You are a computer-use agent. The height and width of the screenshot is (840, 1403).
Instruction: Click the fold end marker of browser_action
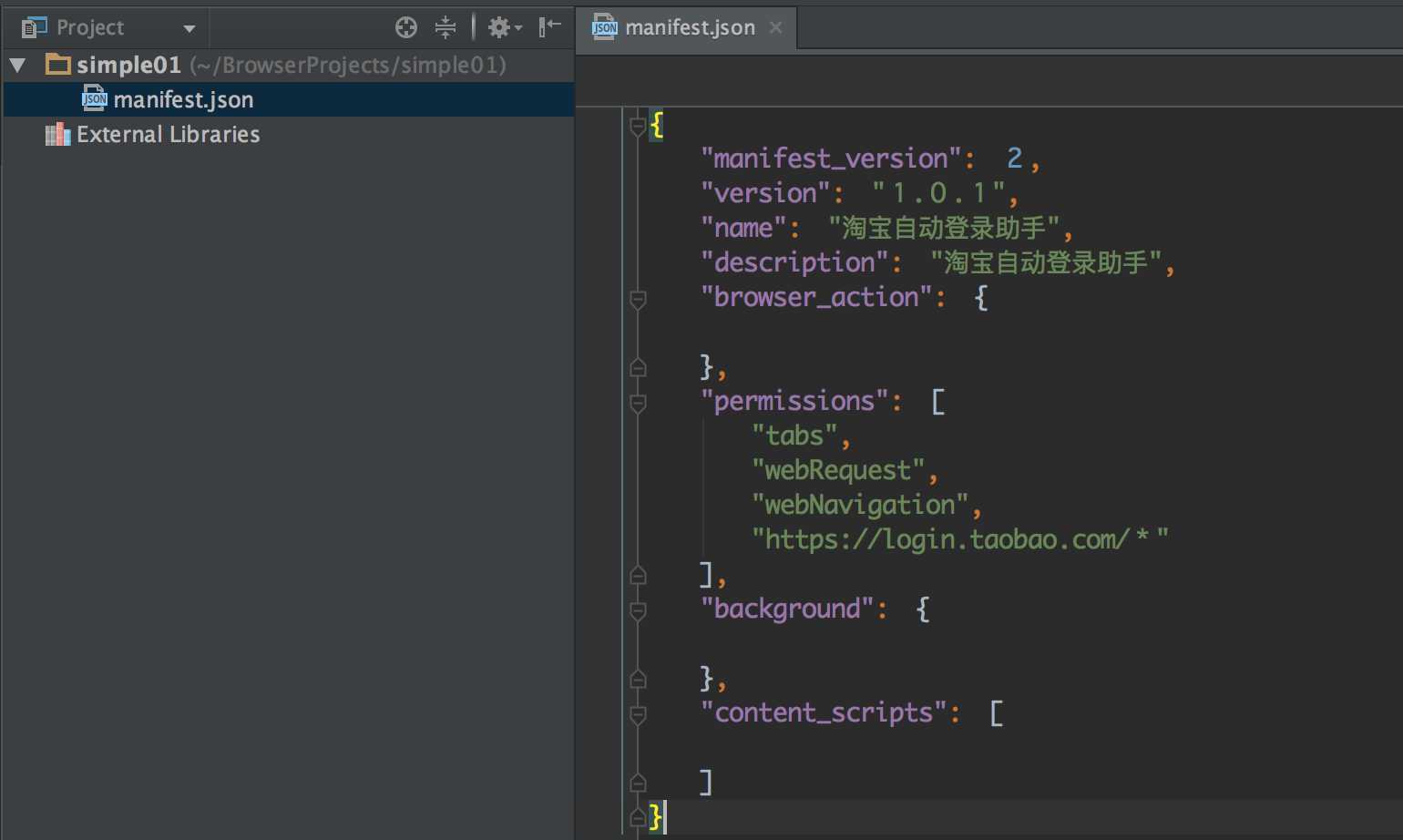click(x=638, y=367)
